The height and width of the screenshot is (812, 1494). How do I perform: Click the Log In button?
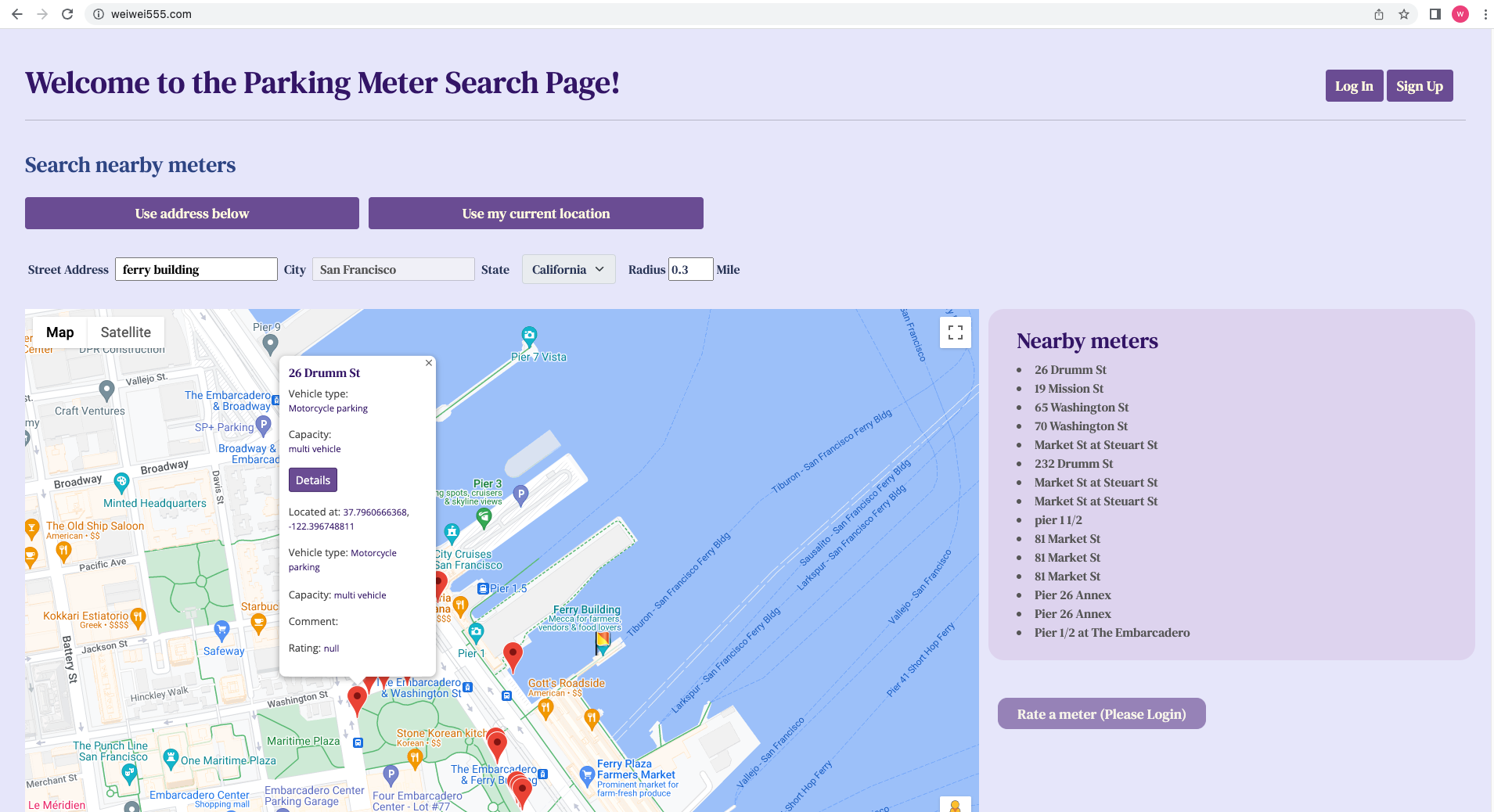(x=1354, y=86)
